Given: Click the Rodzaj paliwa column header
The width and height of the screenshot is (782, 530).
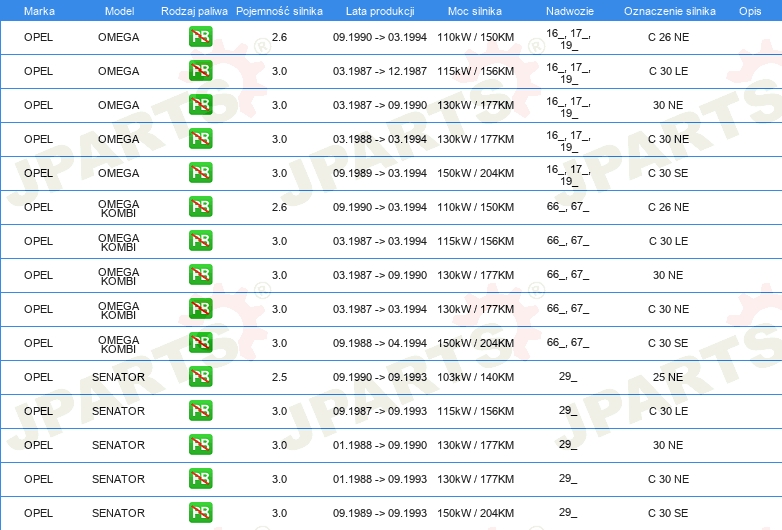Looking at the screenshot, I should point(194,11).
